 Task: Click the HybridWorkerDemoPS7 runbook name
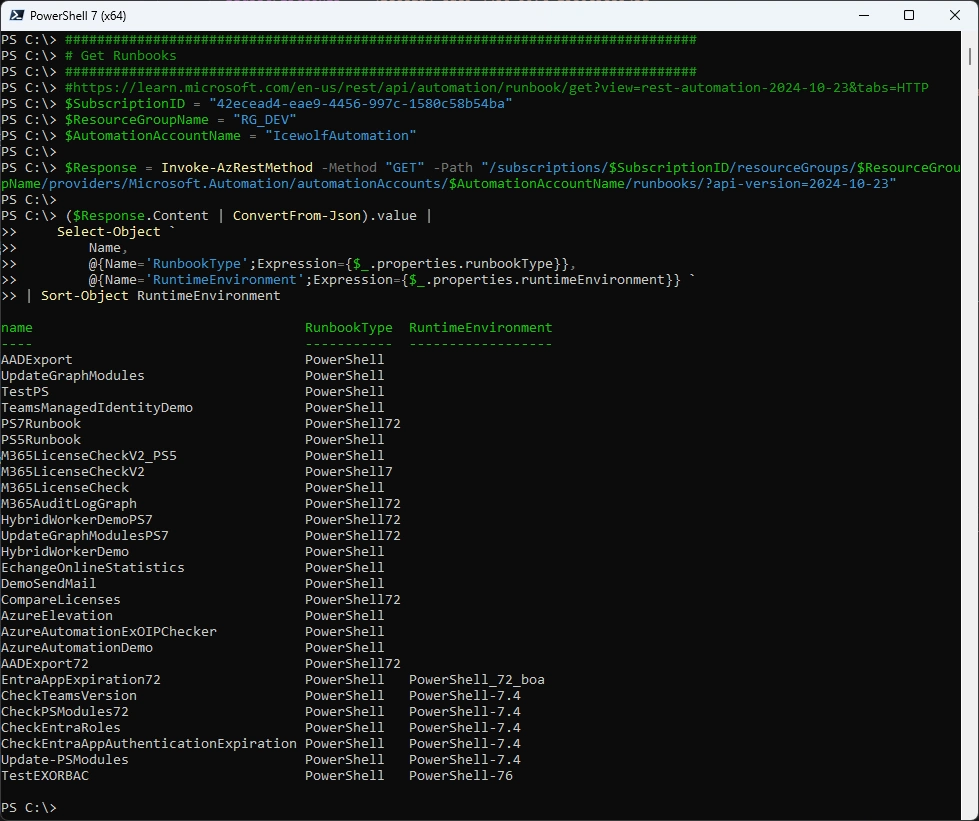pyautogui.click(x=77, y=520)
